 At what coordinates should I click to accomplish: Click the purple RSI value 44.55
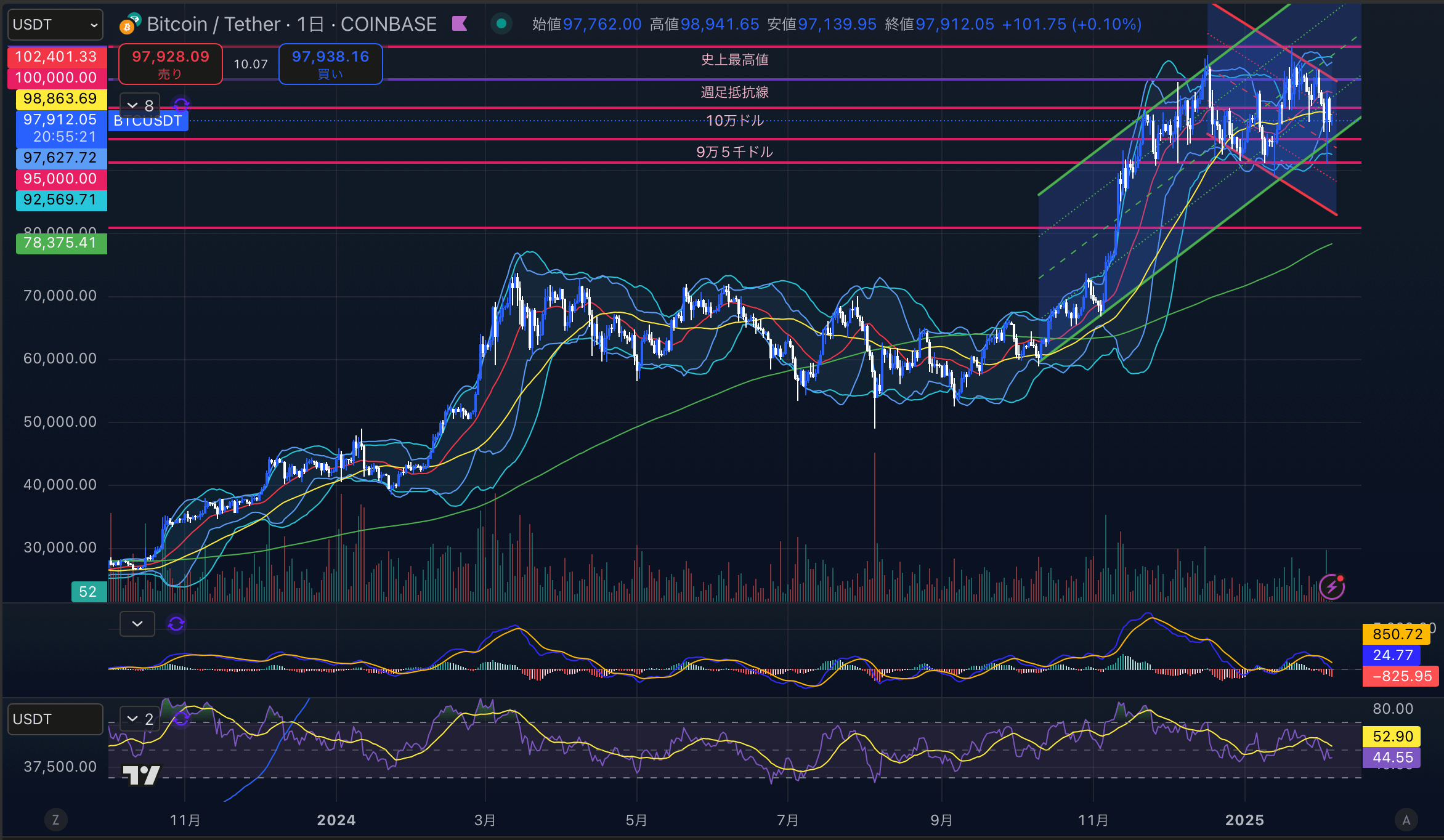tap(1392, 757)
